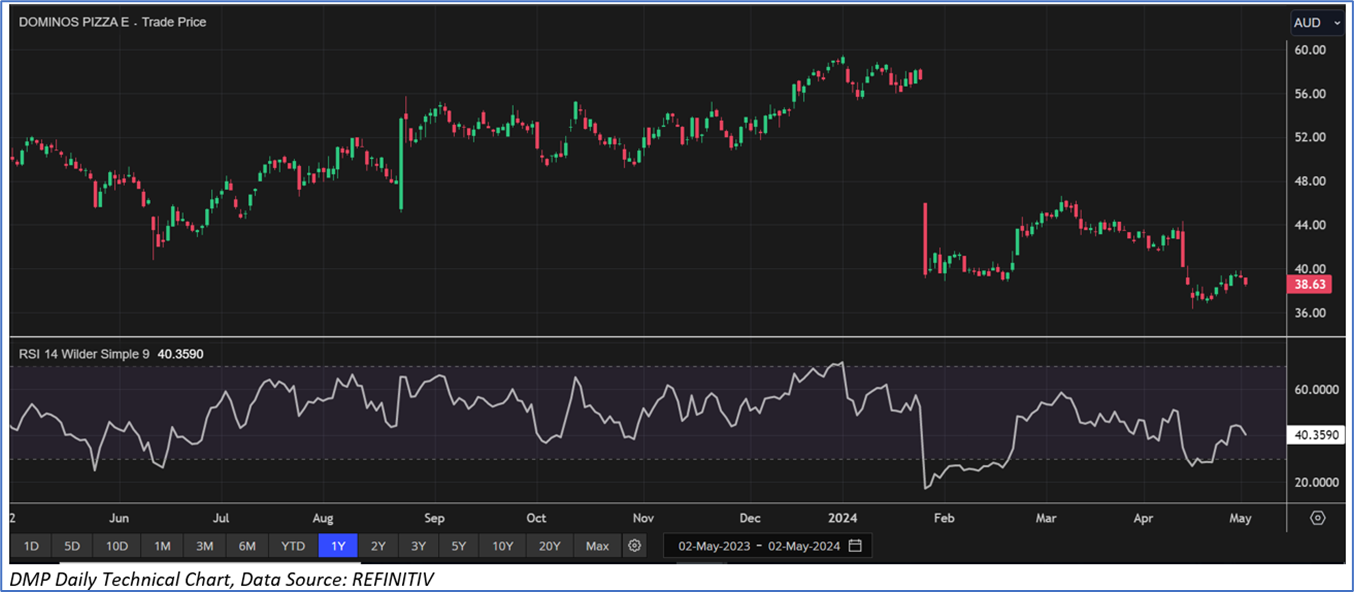Show the Max time range
Image resolution: width=1354 pixels, height=592 pixels.
click(x=597, y=546)
